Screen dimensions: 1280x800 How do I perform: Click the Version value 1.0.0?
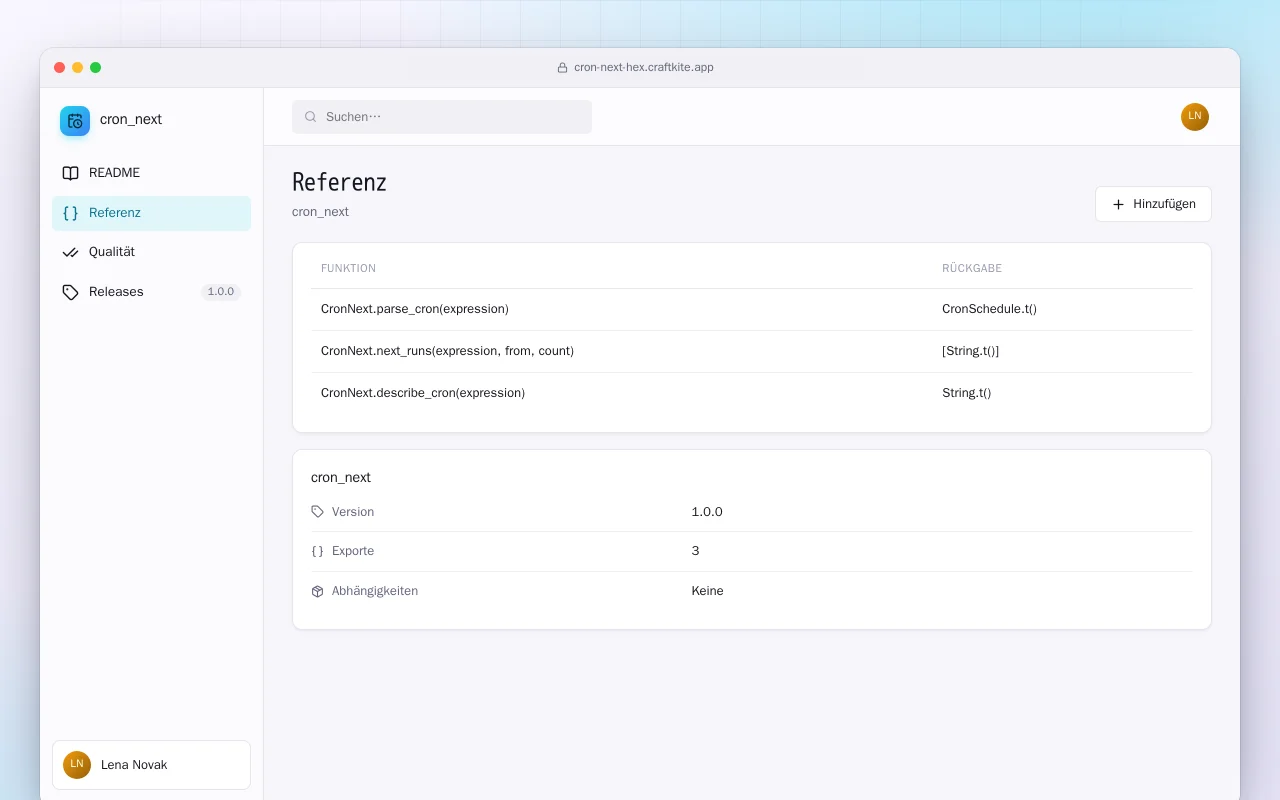(707, 512)
